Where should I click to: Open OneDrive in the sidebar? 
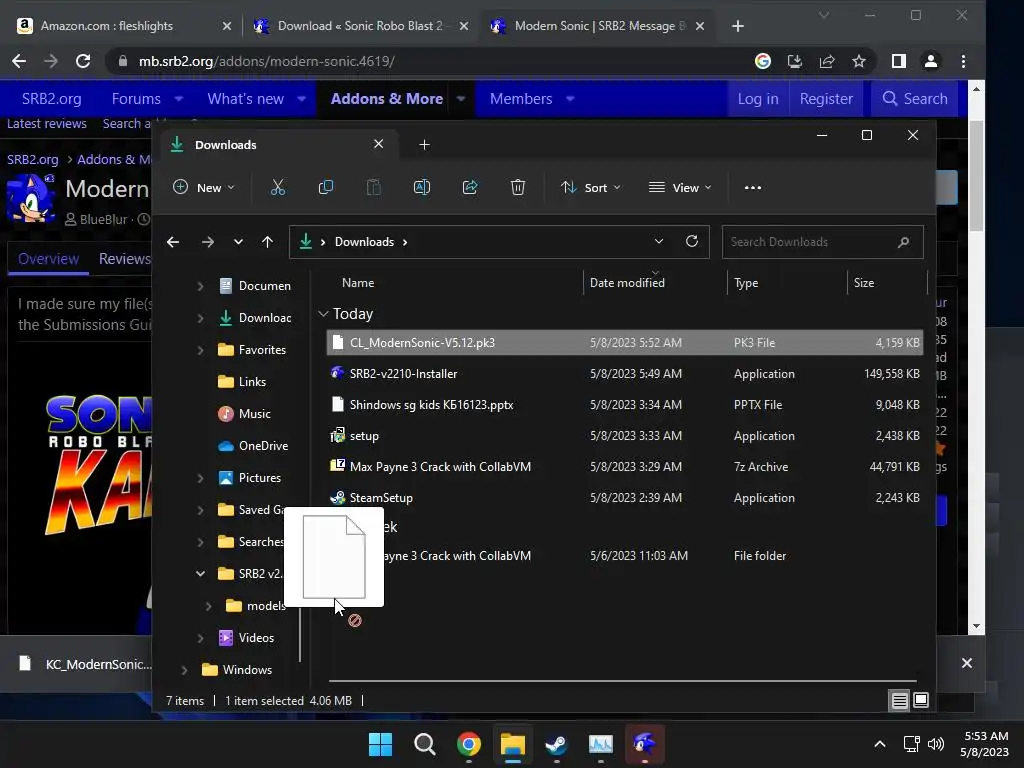pyautogui.click(x=253, y=446)
